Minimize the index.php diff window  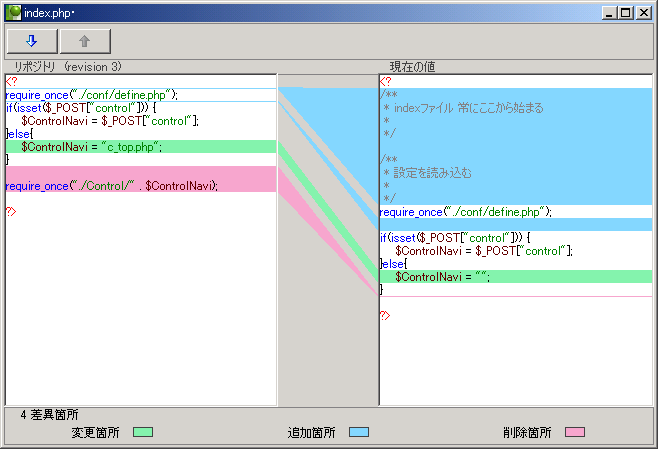609,12
